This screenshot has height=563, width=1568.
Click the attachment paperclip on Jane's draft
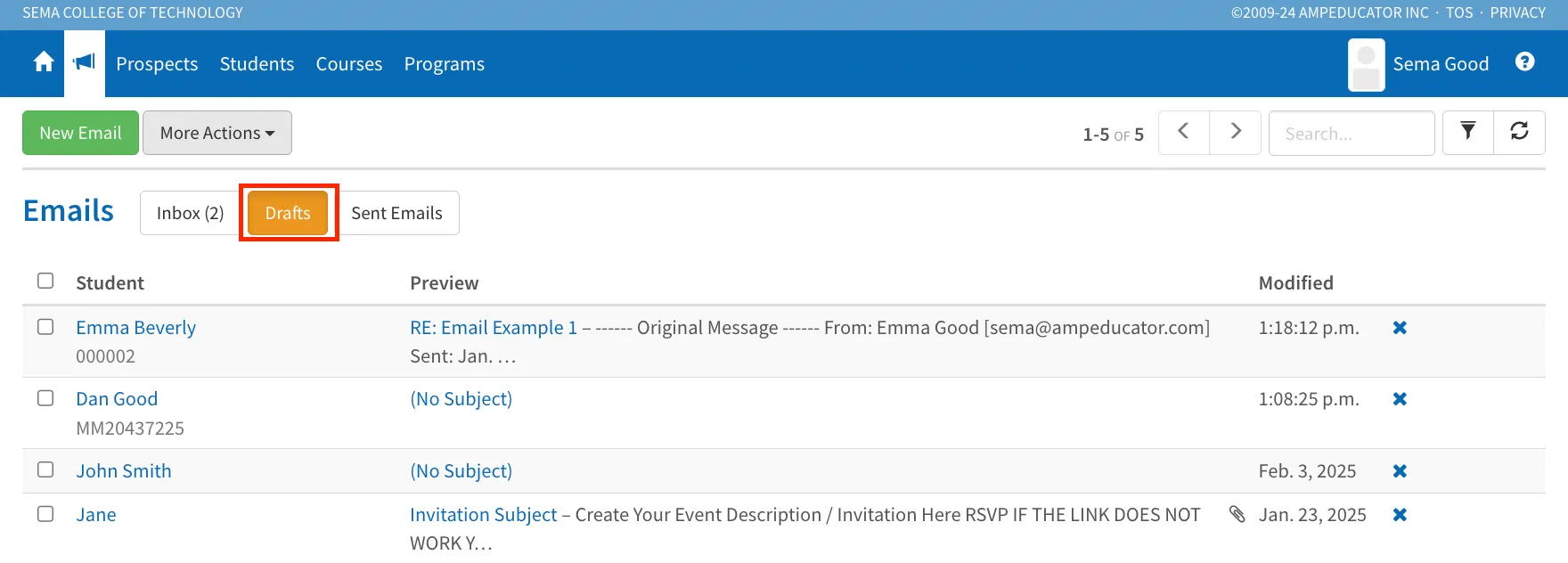pos(1237,514)
